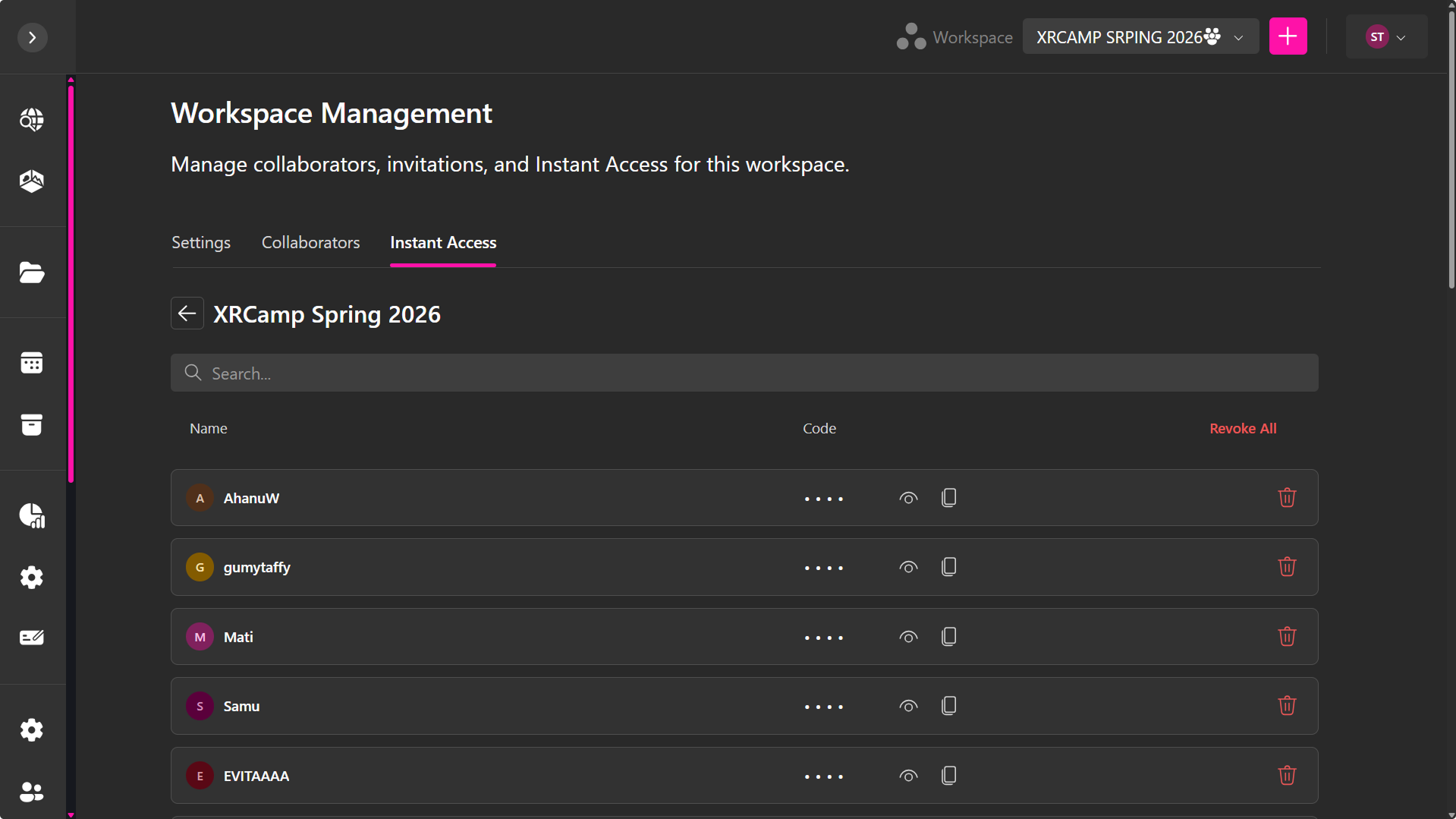This screenshot has width=1456, height=819.
Task: Switch to the Settings tab
Action: (x=200, y=243)
